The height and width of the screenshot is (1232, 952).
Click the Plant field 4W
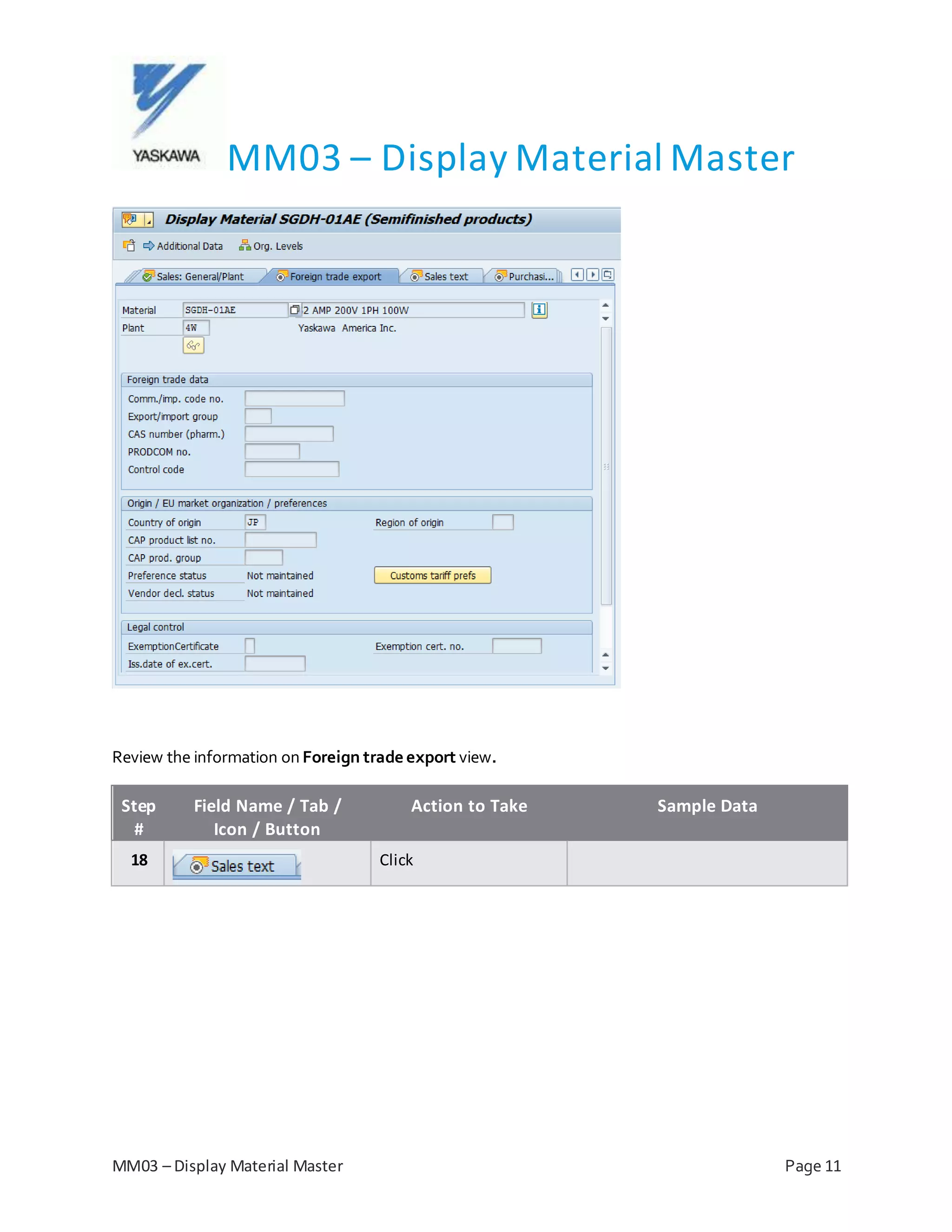pos(196,328)
